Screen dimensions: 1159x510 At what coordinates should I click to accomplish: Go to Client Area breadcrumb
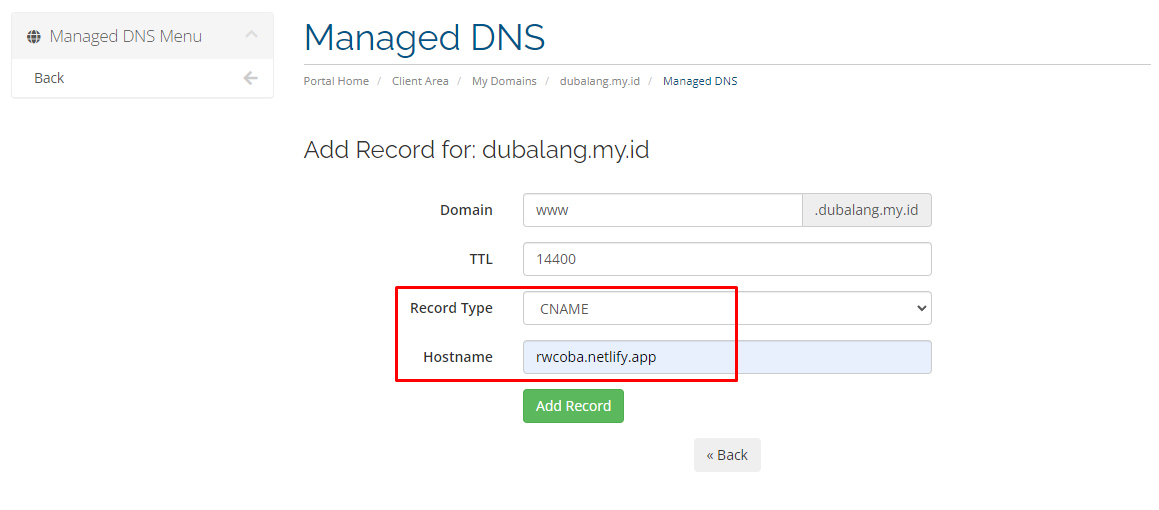point(421,81)
